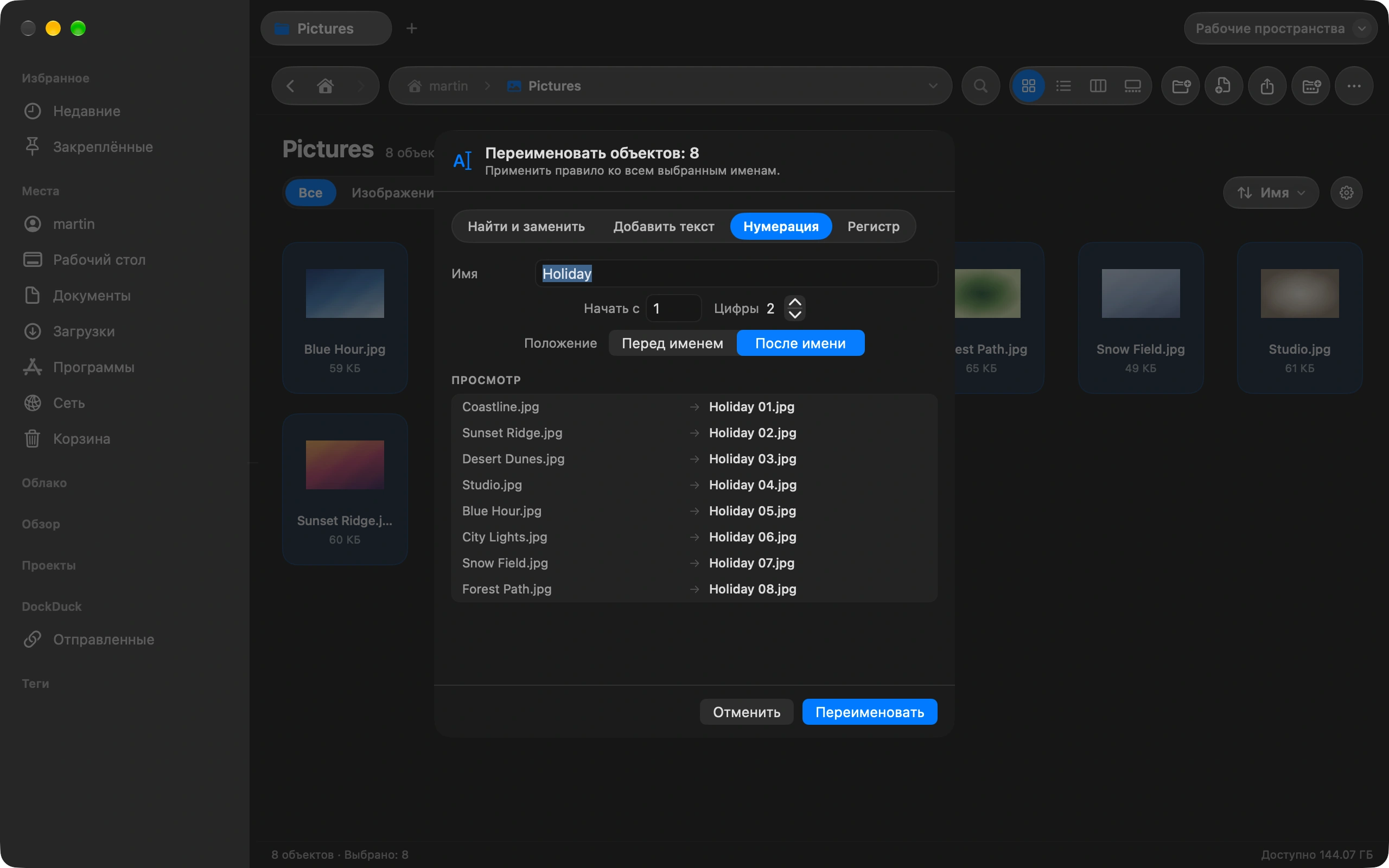
Task: Open the Имя sort dropdown
Action: click(1271, 192)
